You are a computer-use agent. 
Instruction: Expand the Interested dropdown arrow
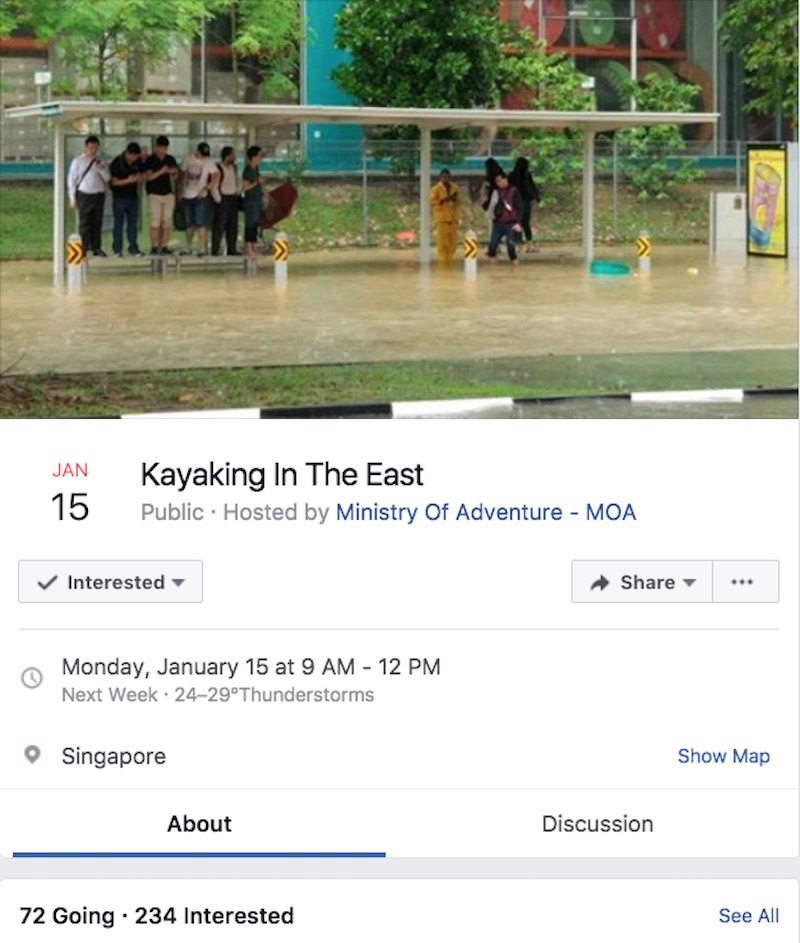click(x=178, y=583)
